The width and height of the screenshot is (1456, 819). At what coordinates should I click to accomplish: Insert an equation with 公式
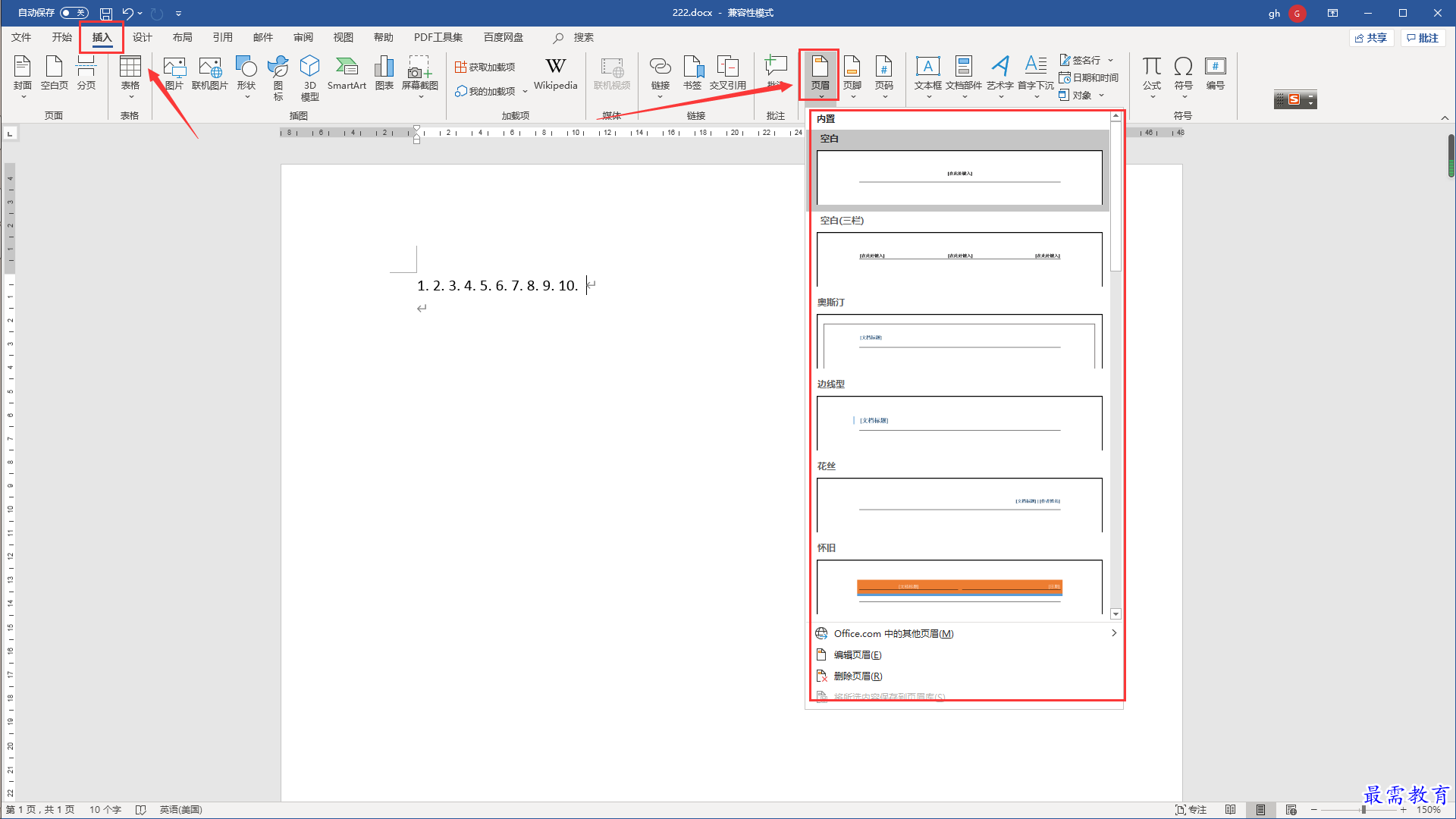(1152, 77)
